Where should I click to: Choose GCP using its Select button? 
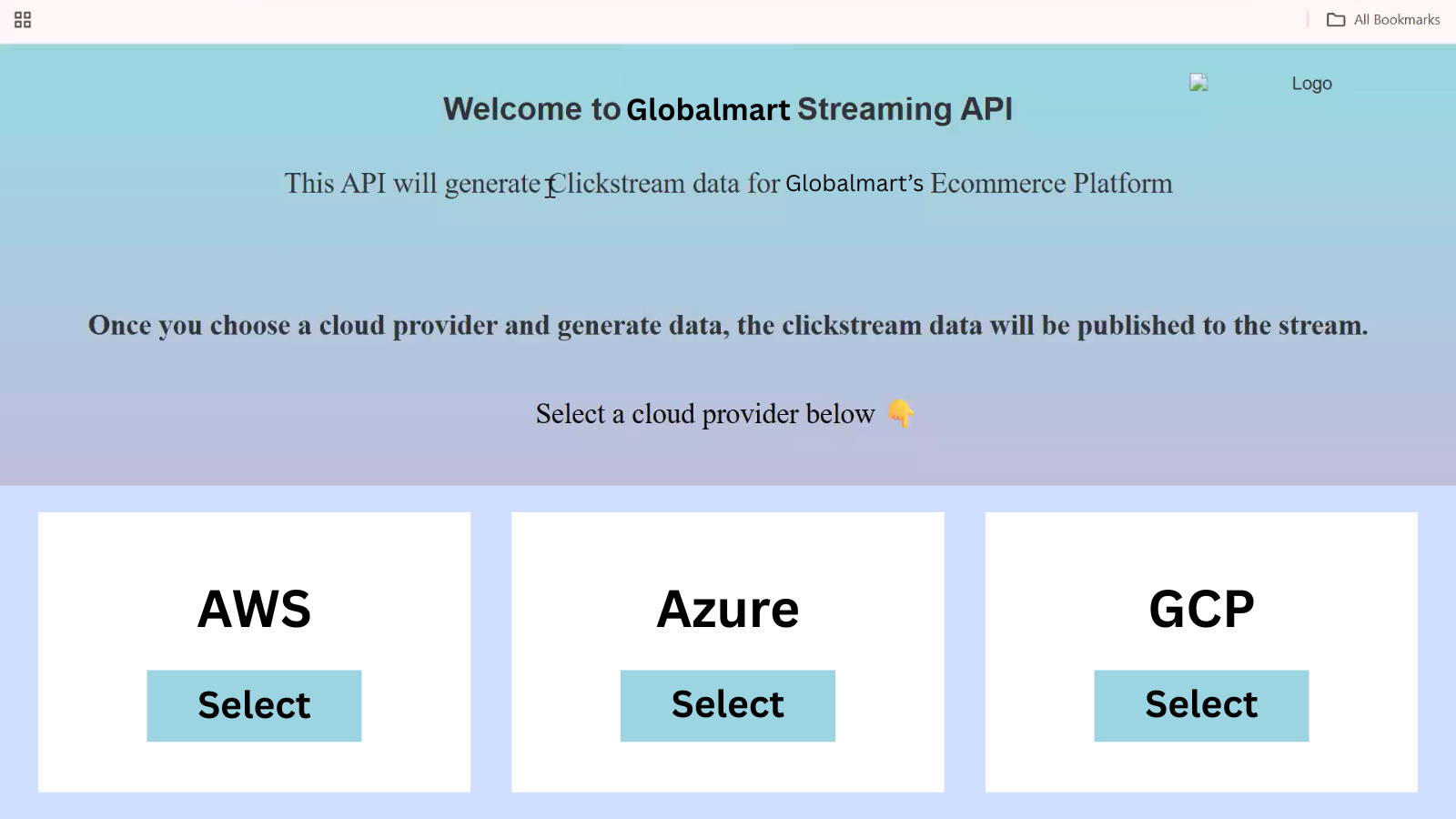point(1201,705)
